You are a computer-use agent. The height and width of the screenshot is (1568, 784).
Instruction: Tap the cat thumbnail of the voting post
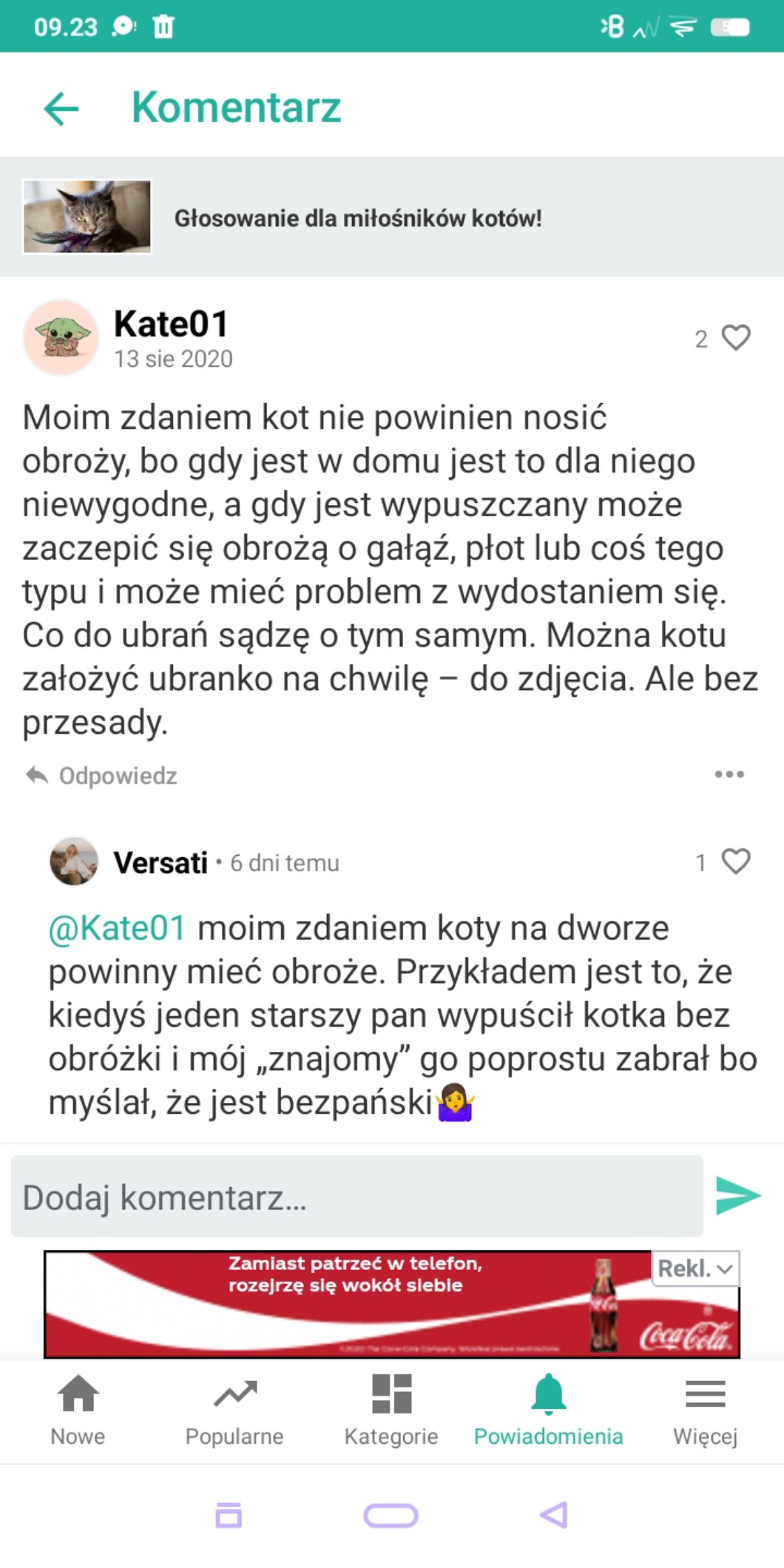click(x=87, y=217)
